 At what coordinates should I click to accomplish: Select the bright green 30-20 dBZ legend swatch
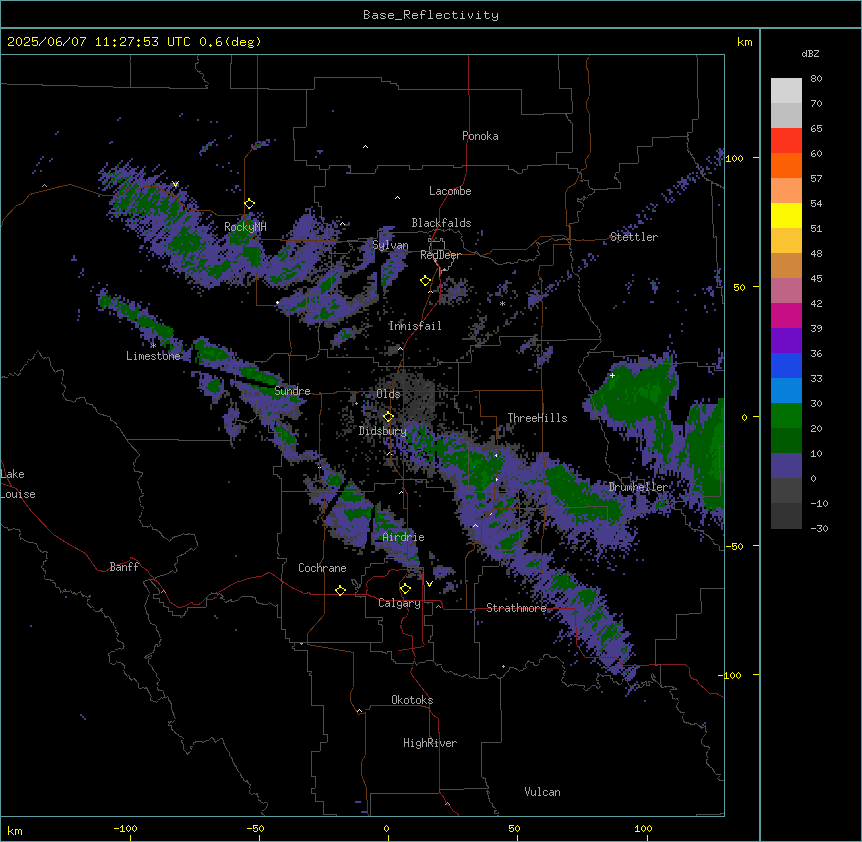(x=786, y=416)
